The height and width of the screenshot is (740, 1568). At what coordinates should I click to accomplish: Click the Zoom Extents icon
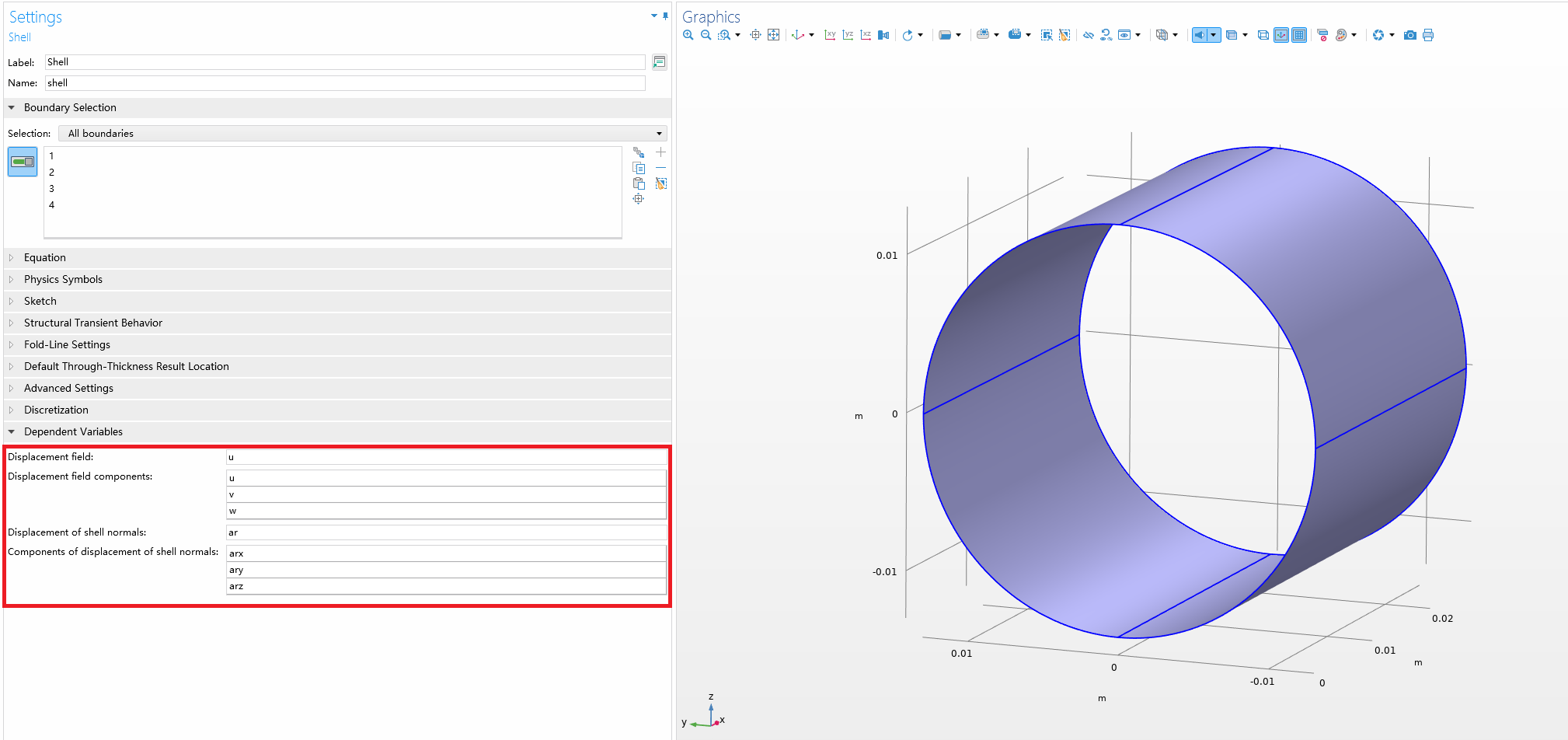tap(773, 35)
